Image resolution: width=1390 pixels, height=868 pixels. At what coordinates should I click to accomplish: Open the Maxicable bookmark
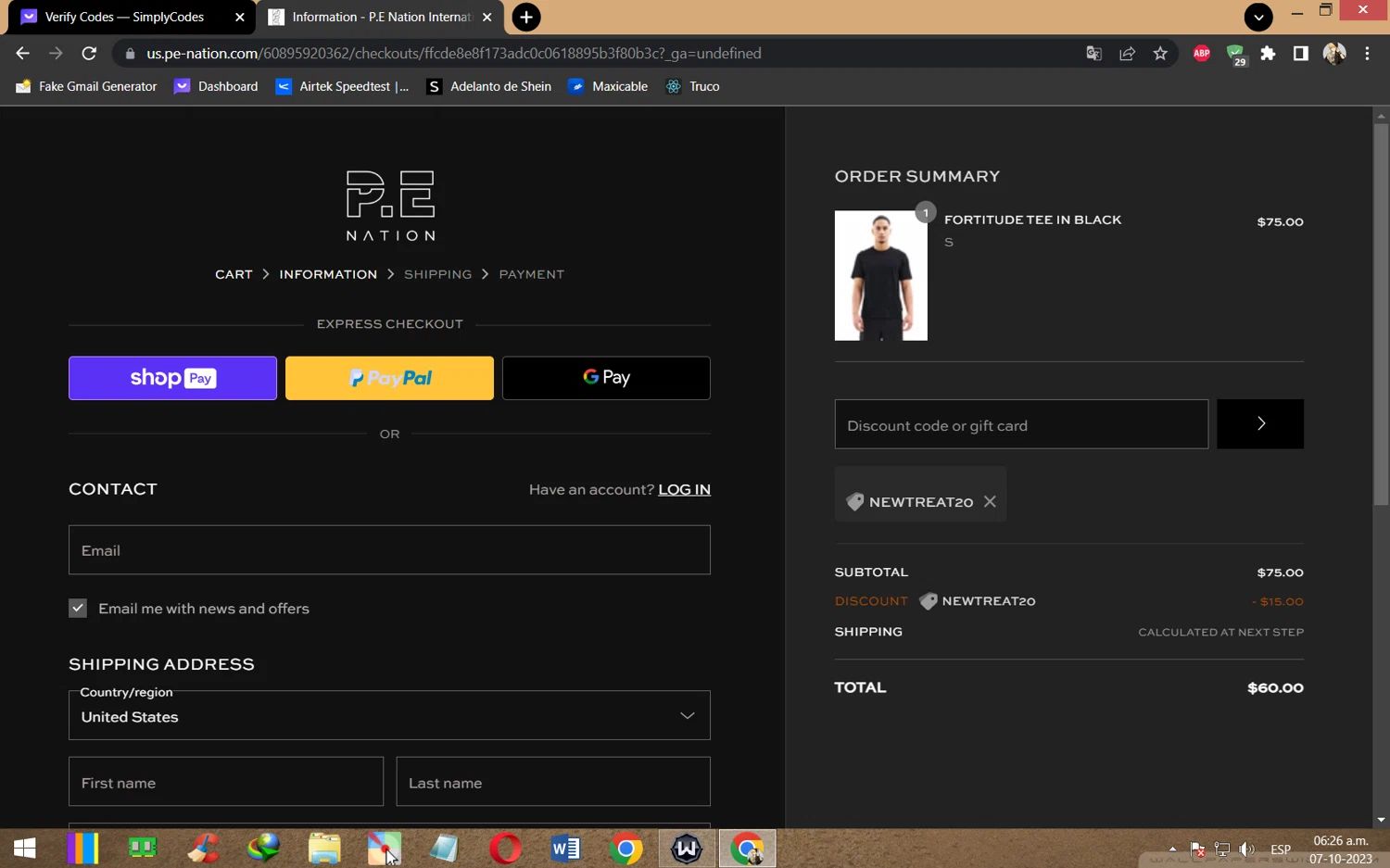pyautogui.click(x=608, y=86)
